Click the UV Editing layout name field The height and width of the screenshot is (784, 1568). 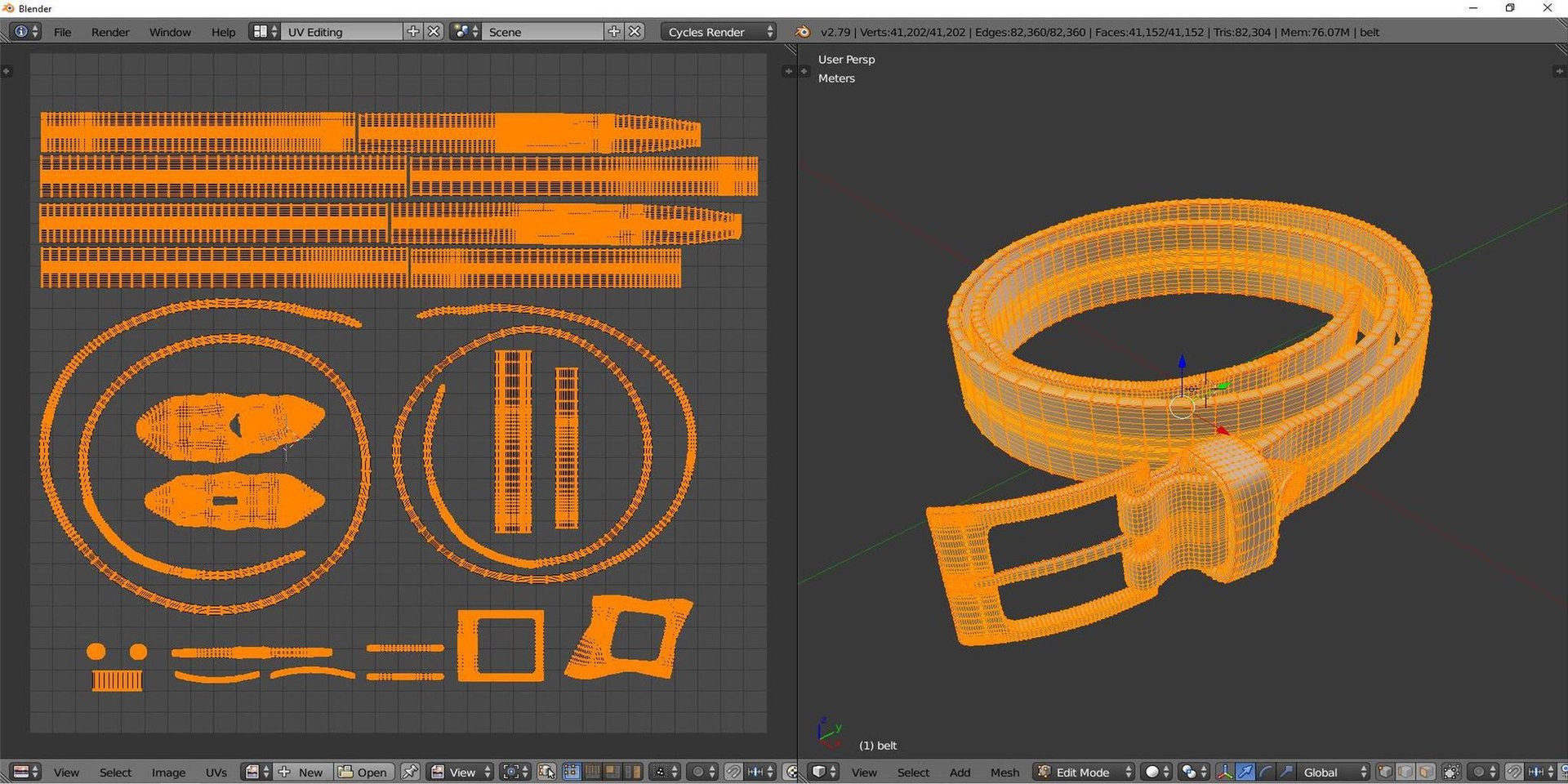[342, 32]
